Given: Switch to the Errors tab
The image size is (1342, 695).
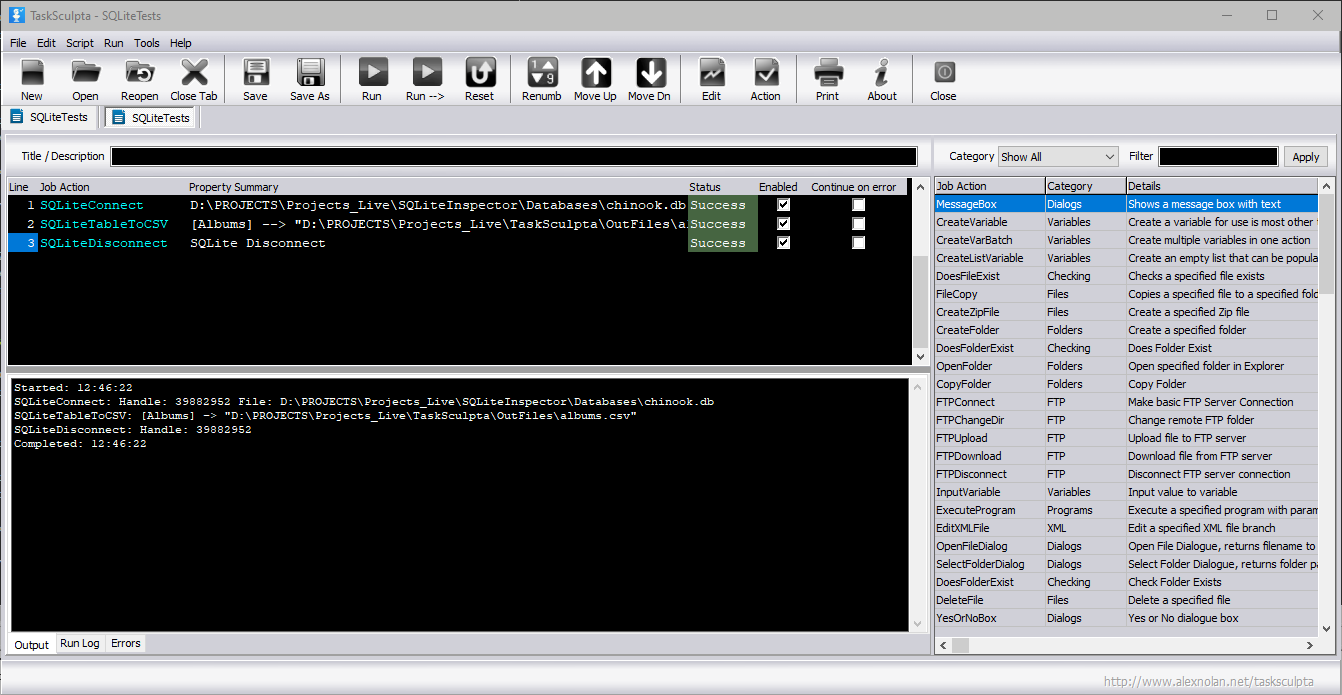Looking at the screenshot, I should click(x=126, y=643).
